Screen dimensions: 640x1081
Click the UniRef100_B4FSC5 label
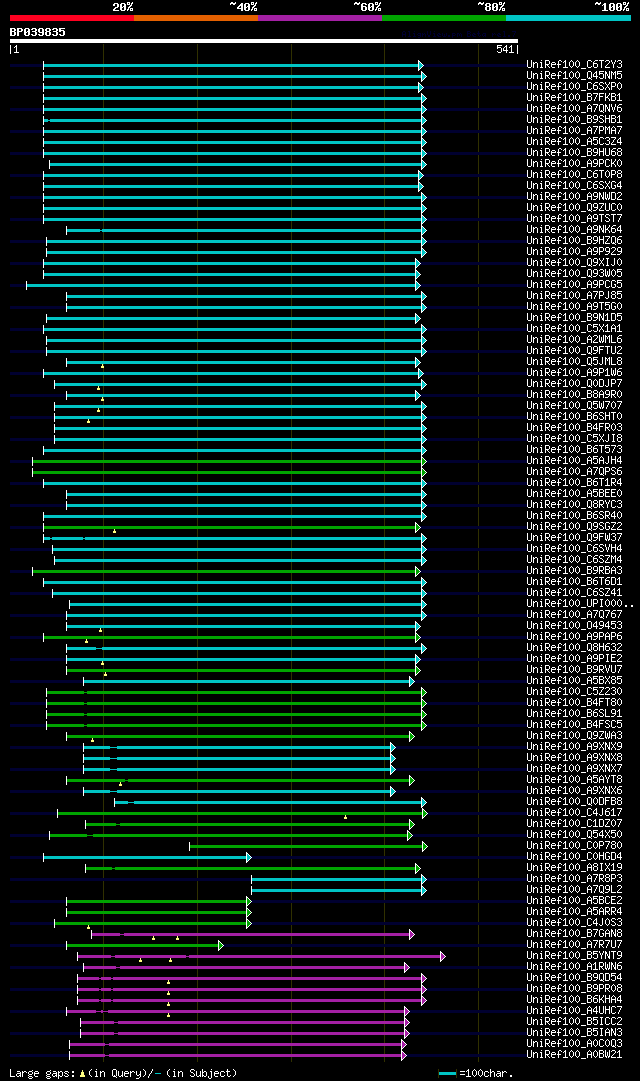point(574,725)
